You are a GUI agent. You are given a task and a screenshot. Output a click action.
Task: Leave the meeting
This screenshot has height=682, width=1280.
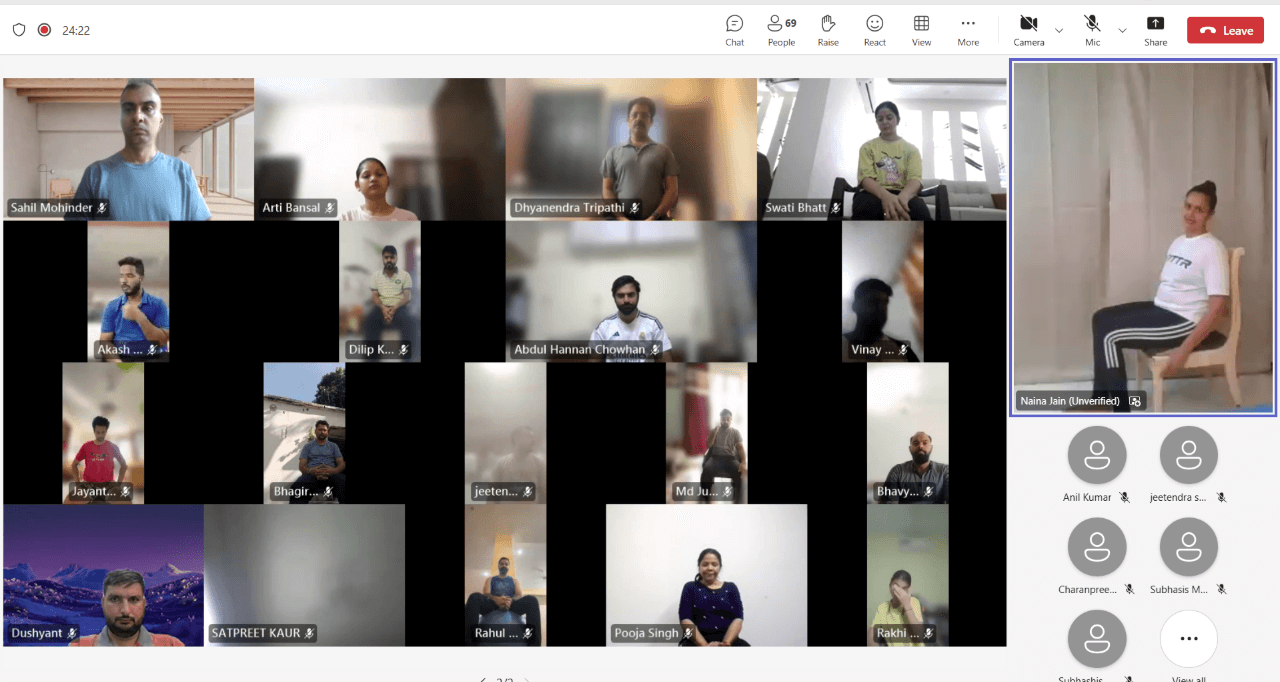point(1225,30)
